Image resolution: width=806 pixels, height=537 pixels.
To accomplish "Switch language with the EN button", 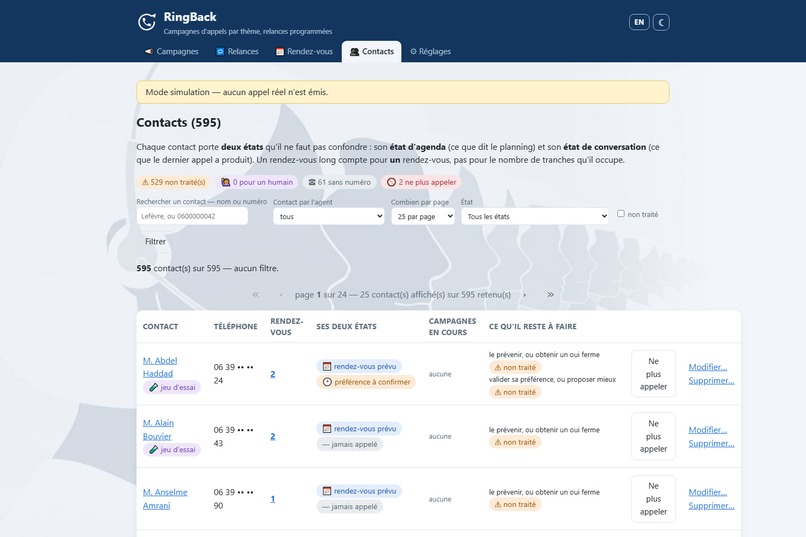I will click(x=639, y=22).
